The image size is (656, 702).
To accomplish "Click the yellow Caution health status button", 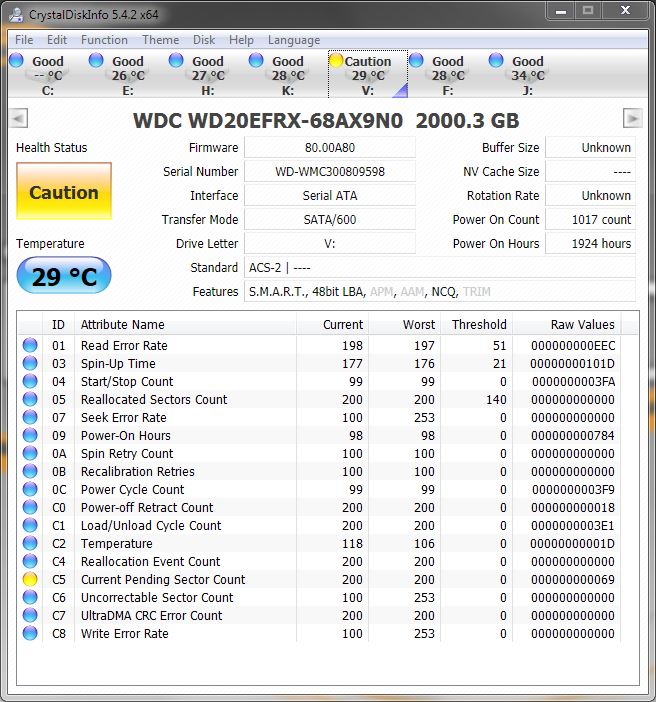I will point(64,191).
